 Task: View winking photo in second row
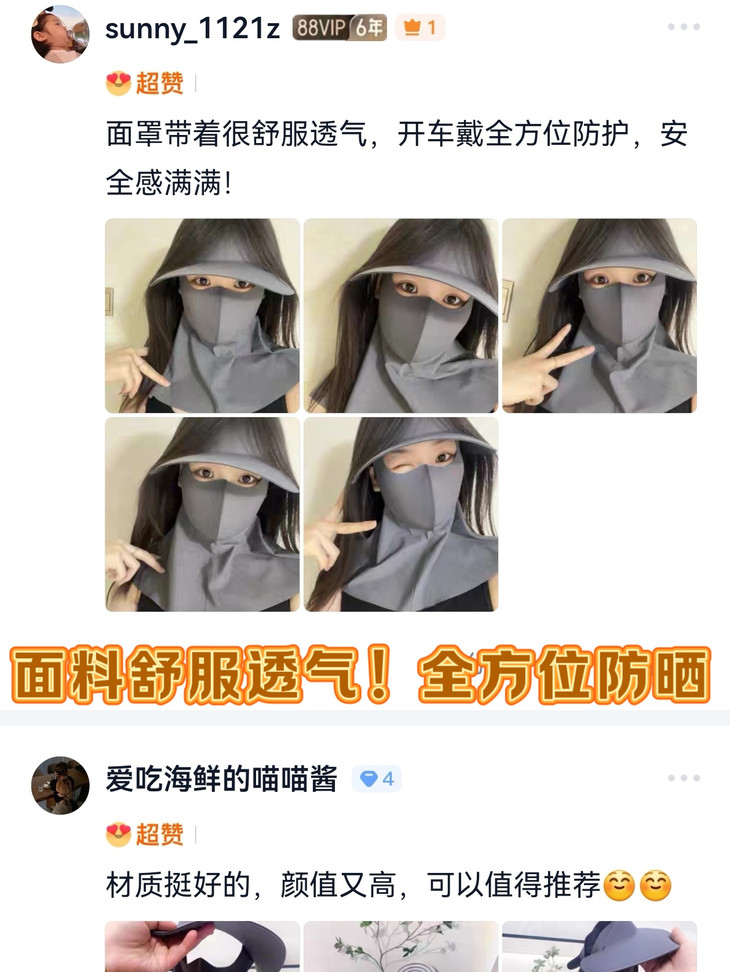(401, 515)
